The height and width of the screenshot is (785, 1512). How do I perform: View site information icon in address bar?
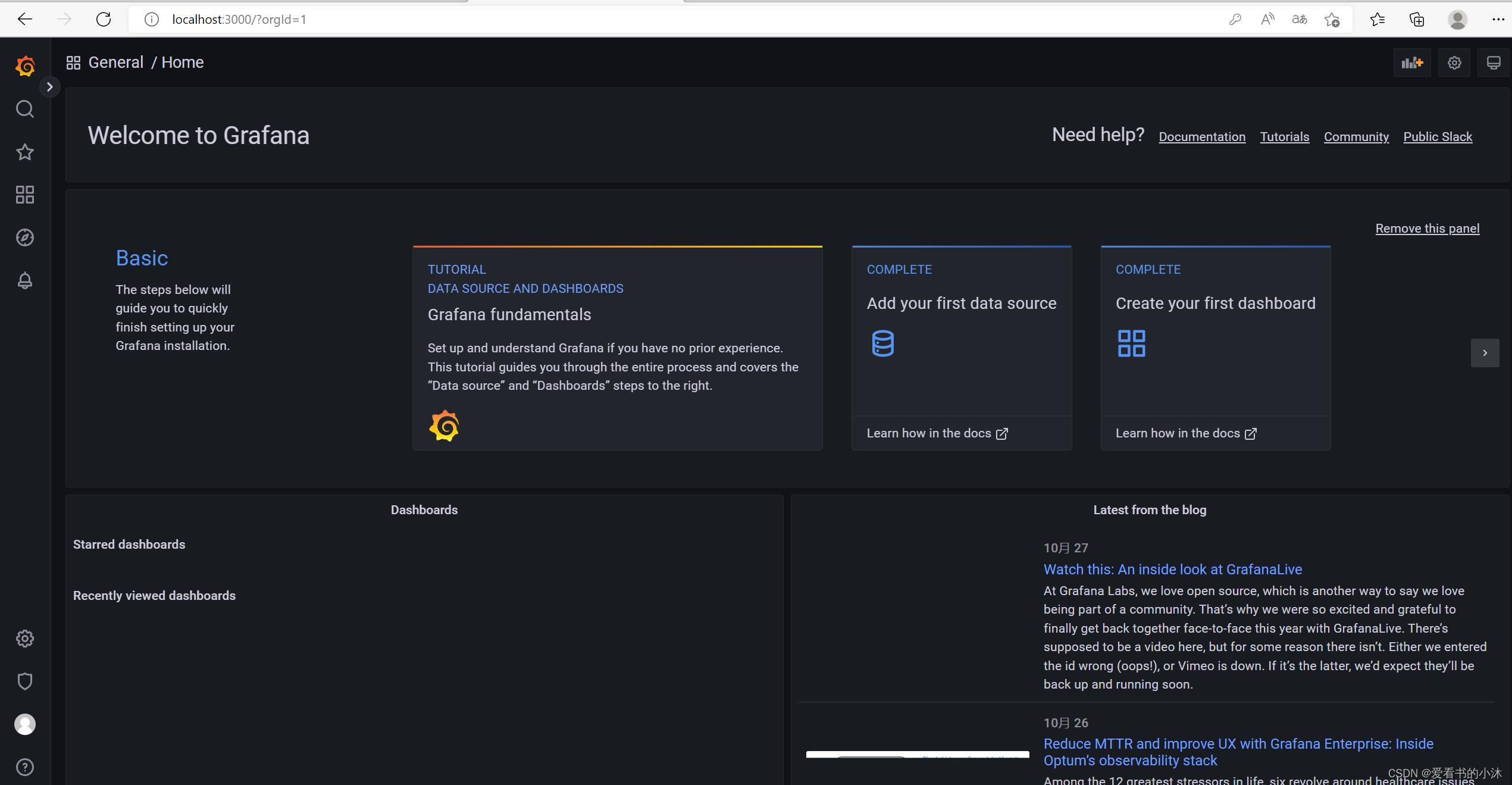coord(152,20)
